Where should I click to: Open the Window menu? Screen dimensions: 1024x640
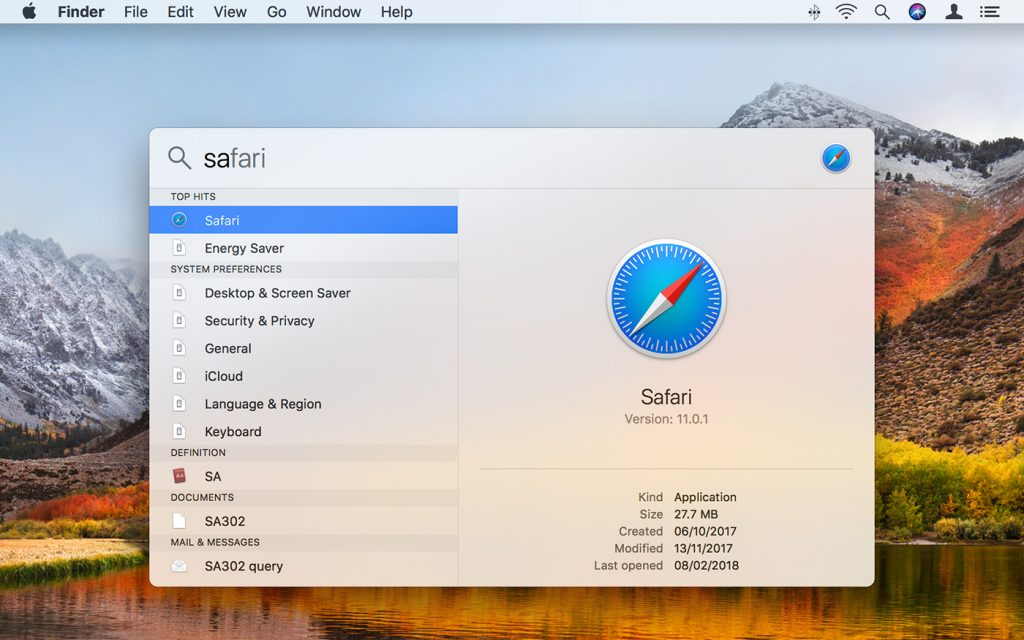click(334, 12)
